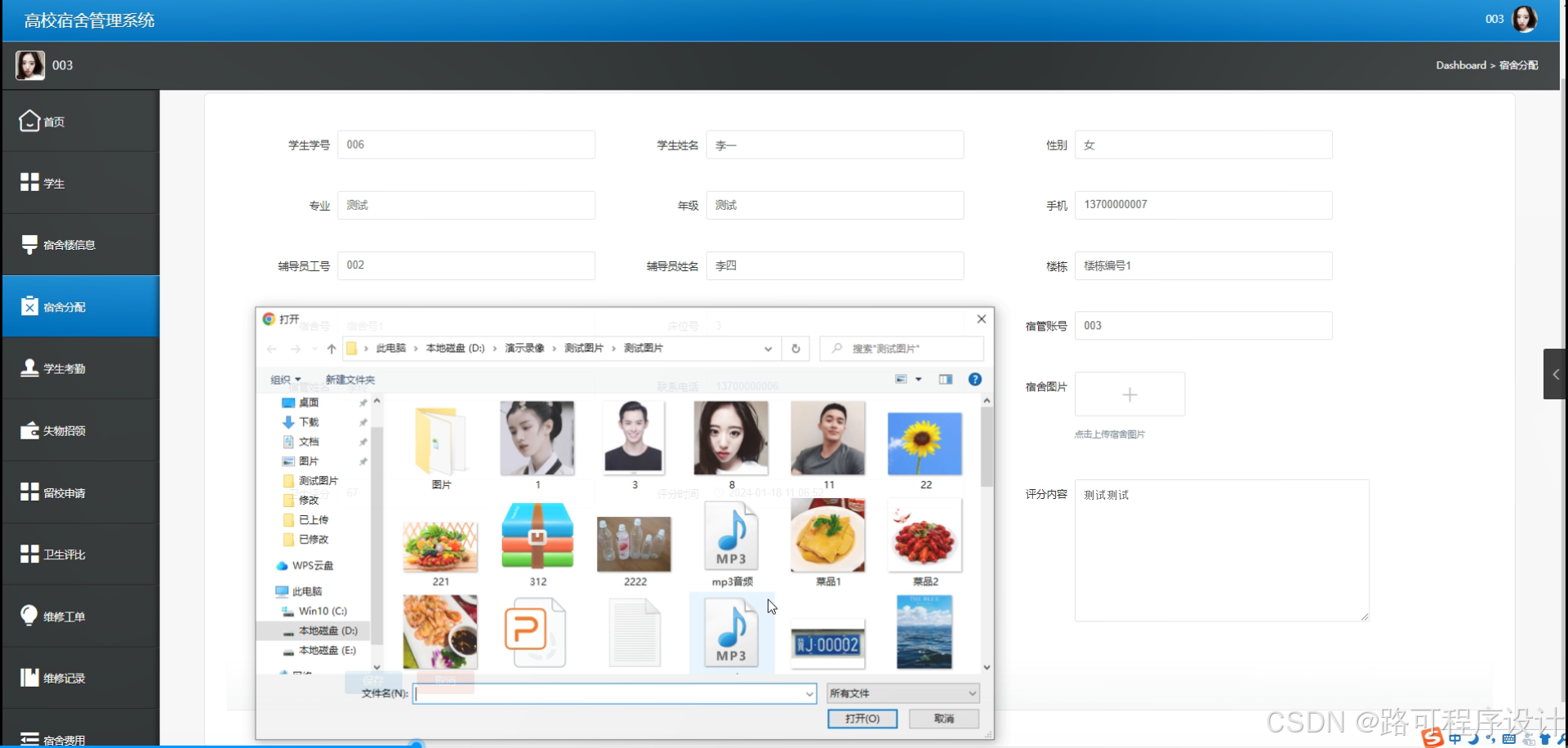Click the user avatar in top-right header
Viewport: 1568px width, 748px height.
point(1524,19)
